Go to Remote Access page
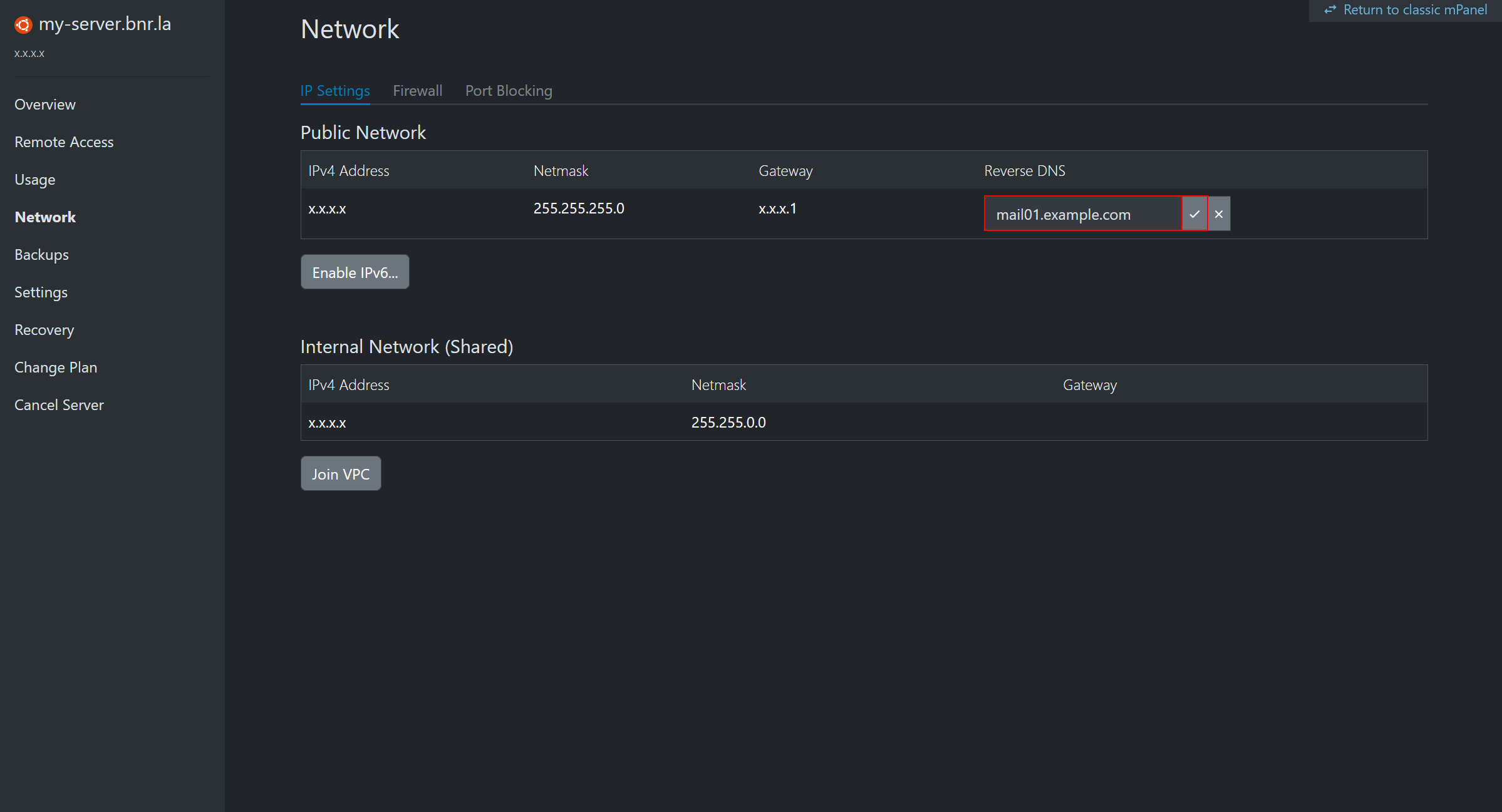 pos(64,142)
